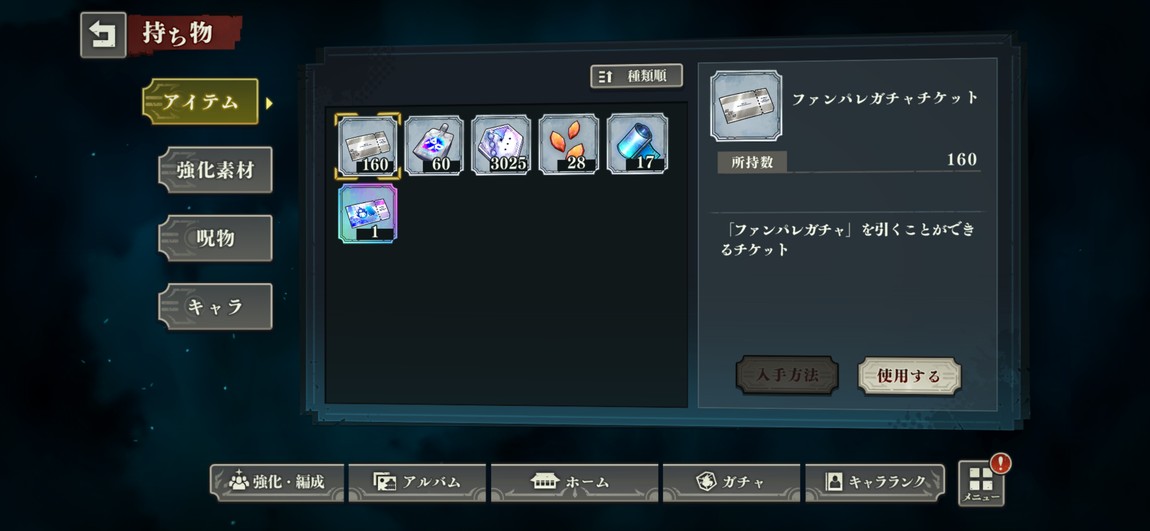
Task: Open アルバム from the bottom bar
Action: pos(417,483)
